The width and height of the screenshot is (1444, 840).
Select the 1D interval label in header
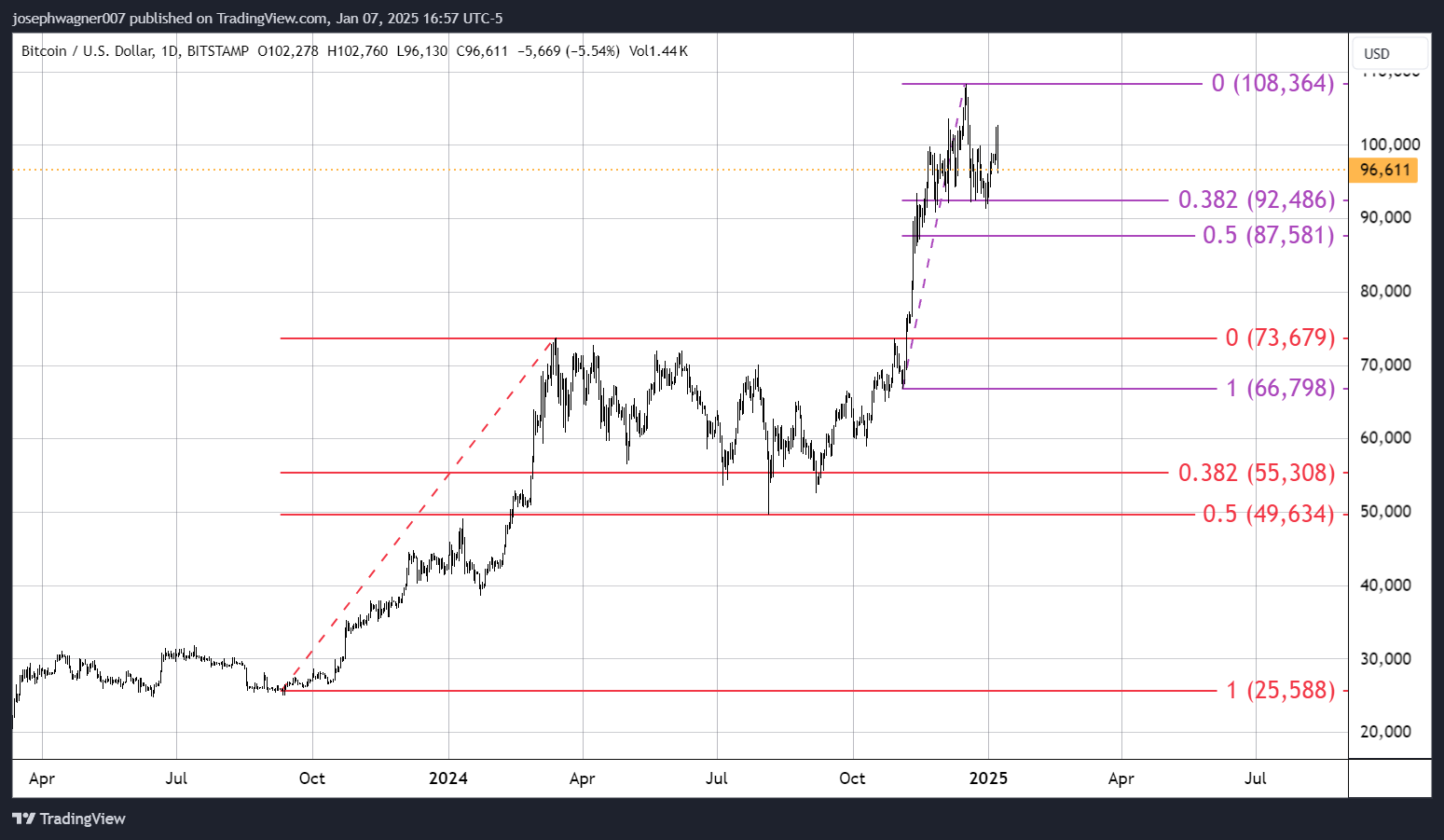[170, 51]
